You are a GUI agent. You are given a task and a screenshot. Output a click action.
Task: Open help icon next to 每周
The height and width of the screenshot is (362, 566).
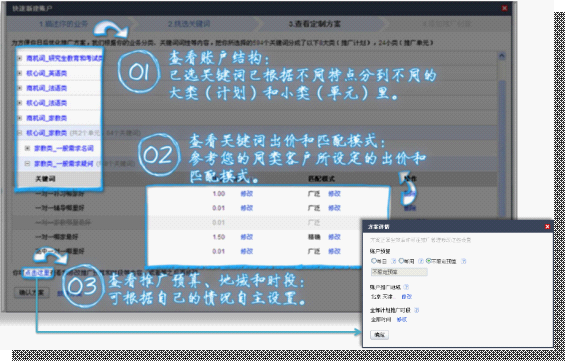pyautogui.click(x=421, y=261)
